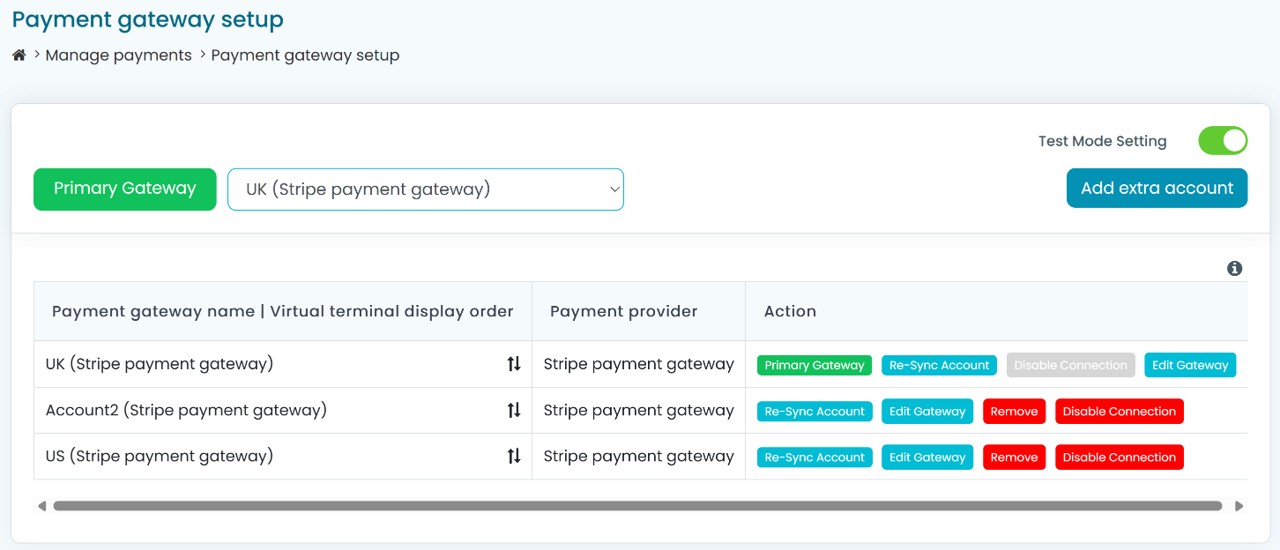Open the primary gateway selection dropdown
Viewport: 1280px width, 550px height.
pos(425,189)
